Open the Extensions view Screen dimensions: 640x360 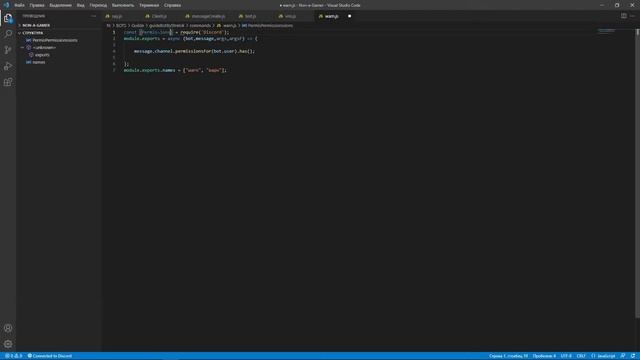[x=8, y=82]
